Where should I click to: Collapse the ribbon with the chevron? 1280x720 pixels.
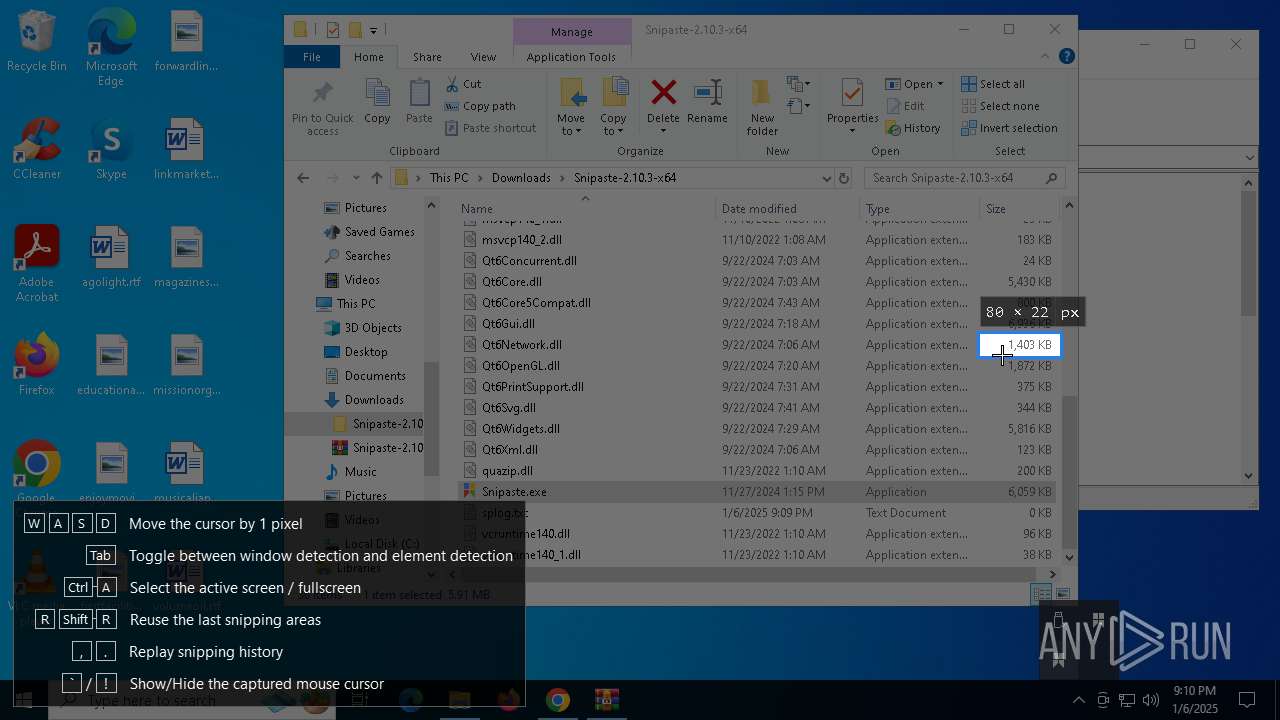pyautogui.click(x=1046, y=57)
